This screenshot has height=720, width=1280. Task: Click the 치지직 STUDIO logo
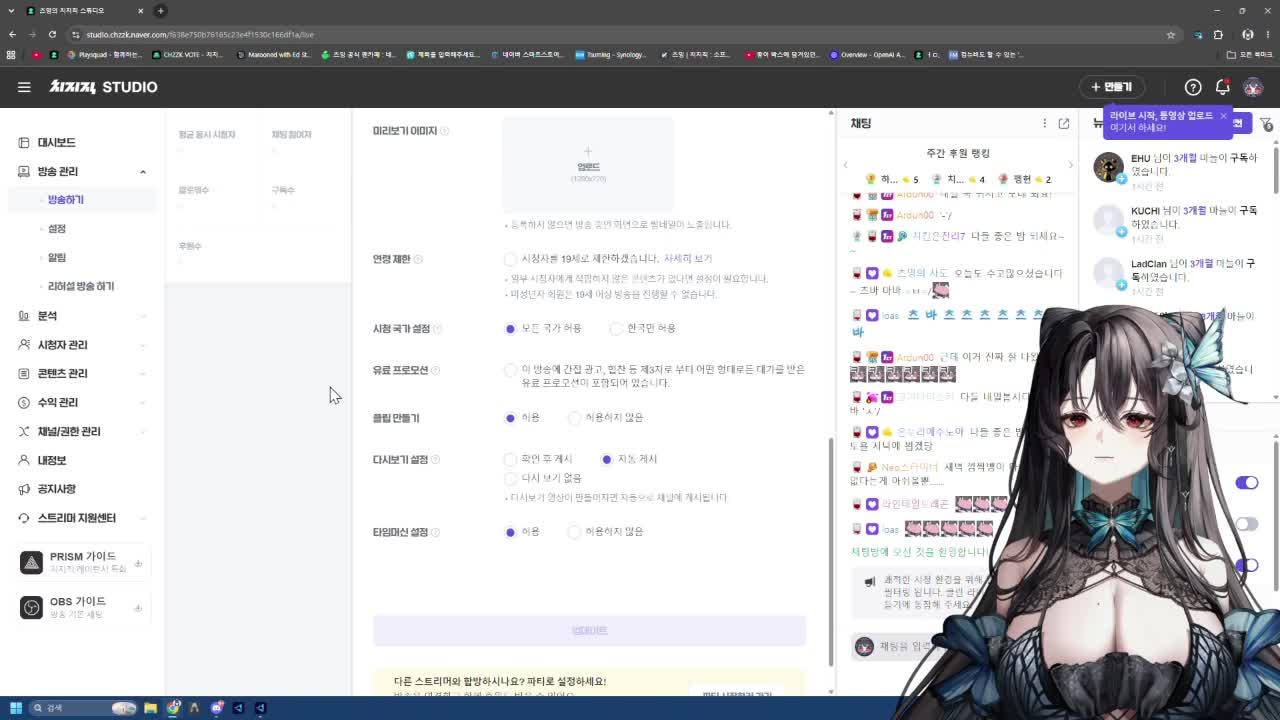tap(103, 87)
